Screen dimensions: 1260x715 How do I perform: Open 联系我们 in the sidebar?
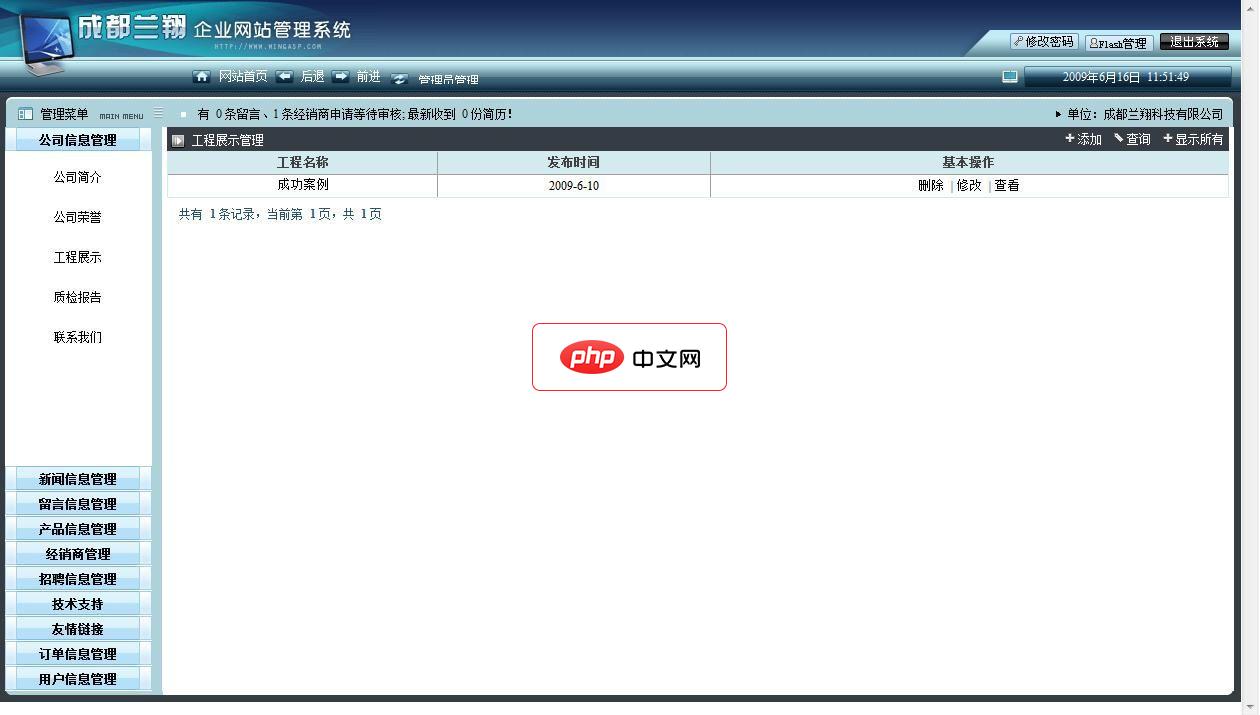[x=78, y=338]
